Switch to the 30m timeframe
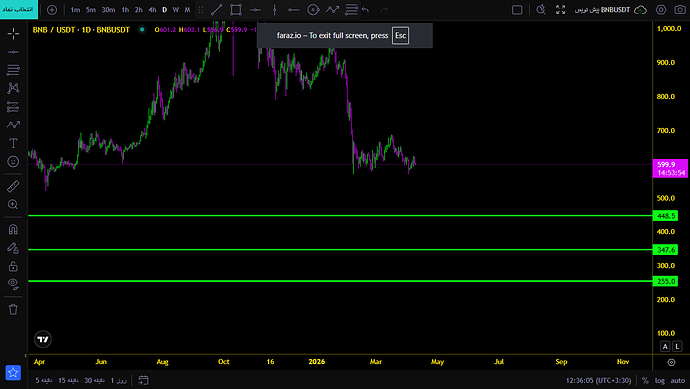 coord(108,10)
